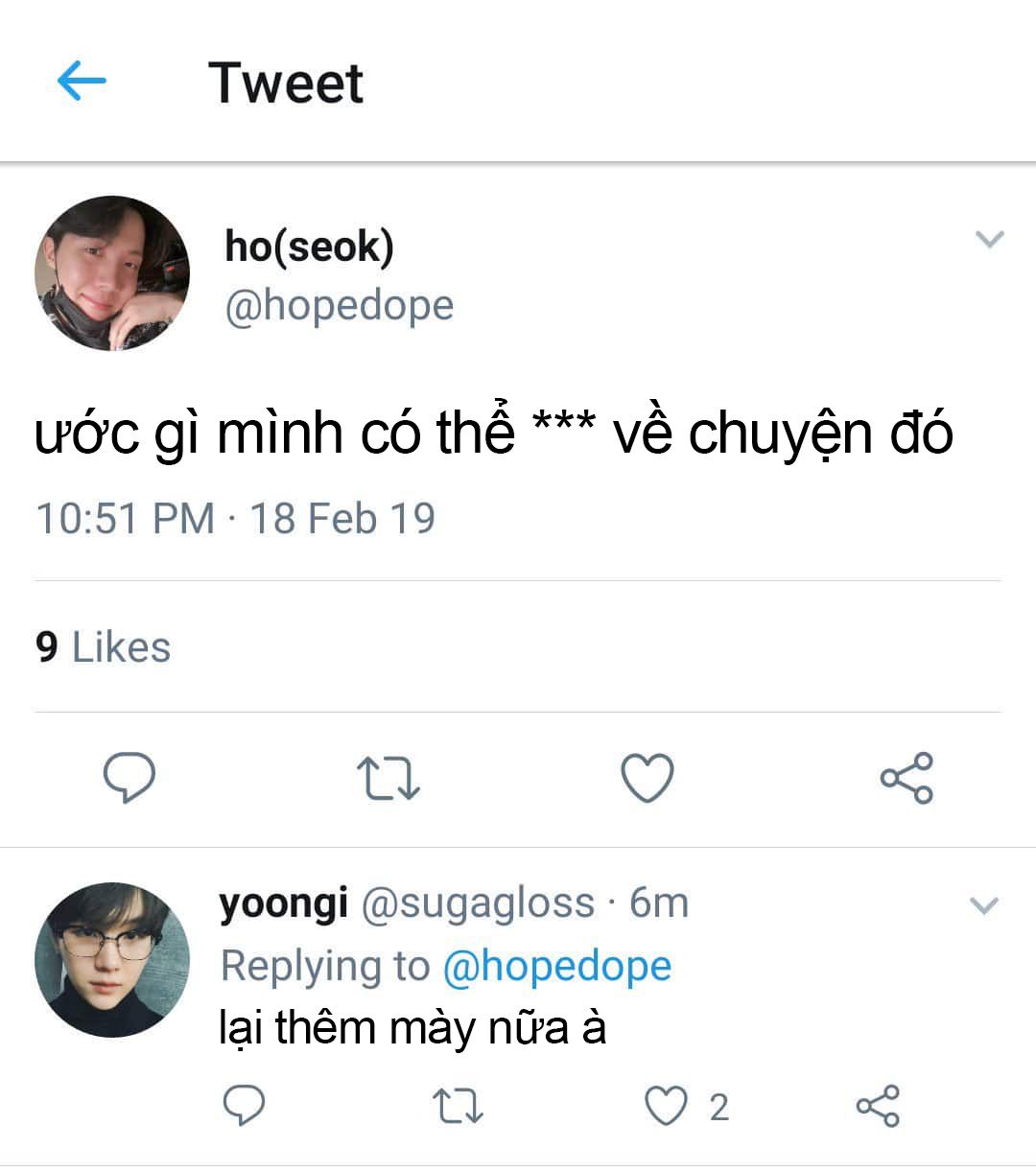View the 9 Likes list
The image size is (1036, 1172).
[x=103, y=647]
